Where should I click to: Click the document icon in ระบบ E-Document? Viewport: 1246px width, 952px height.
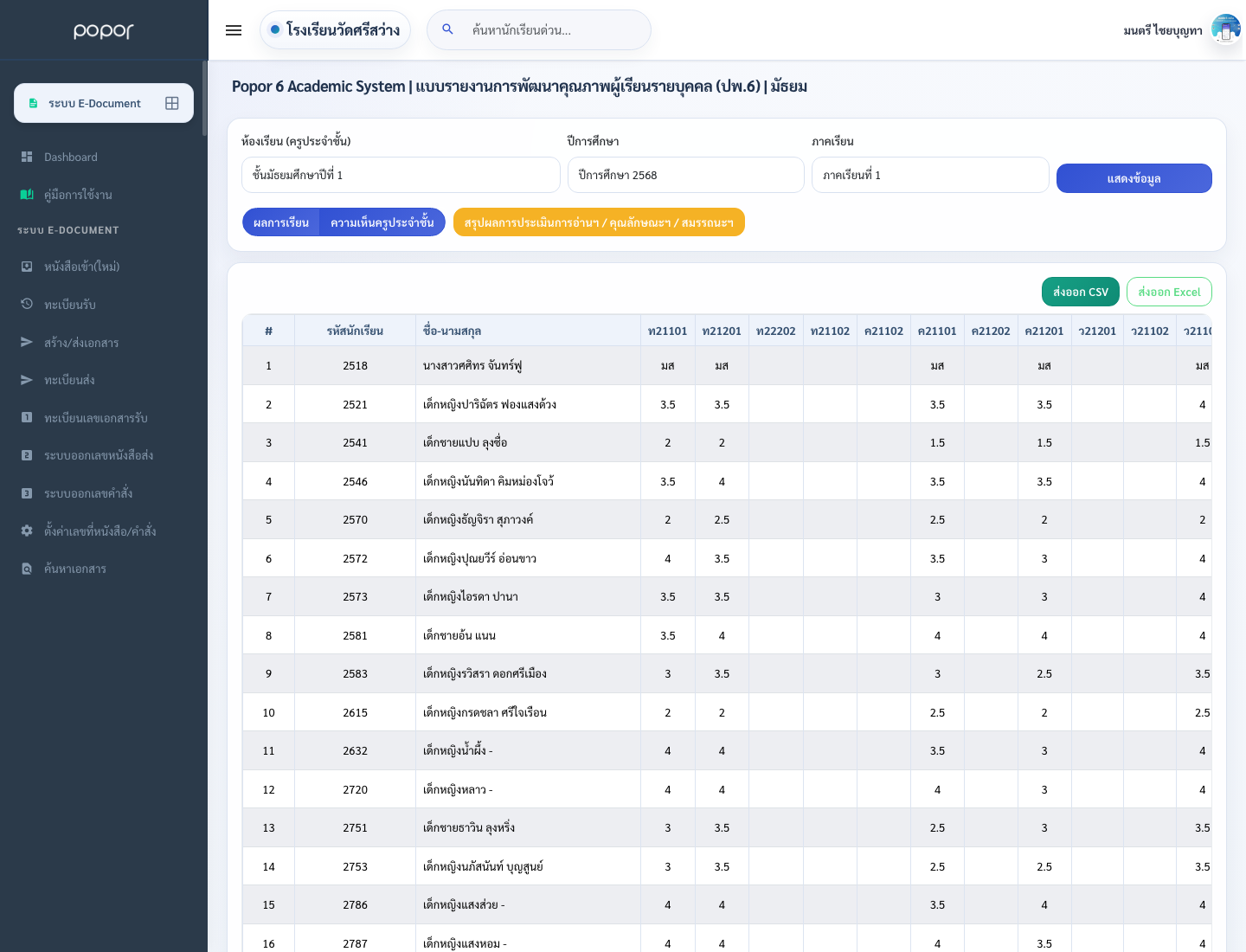[33, 103]
